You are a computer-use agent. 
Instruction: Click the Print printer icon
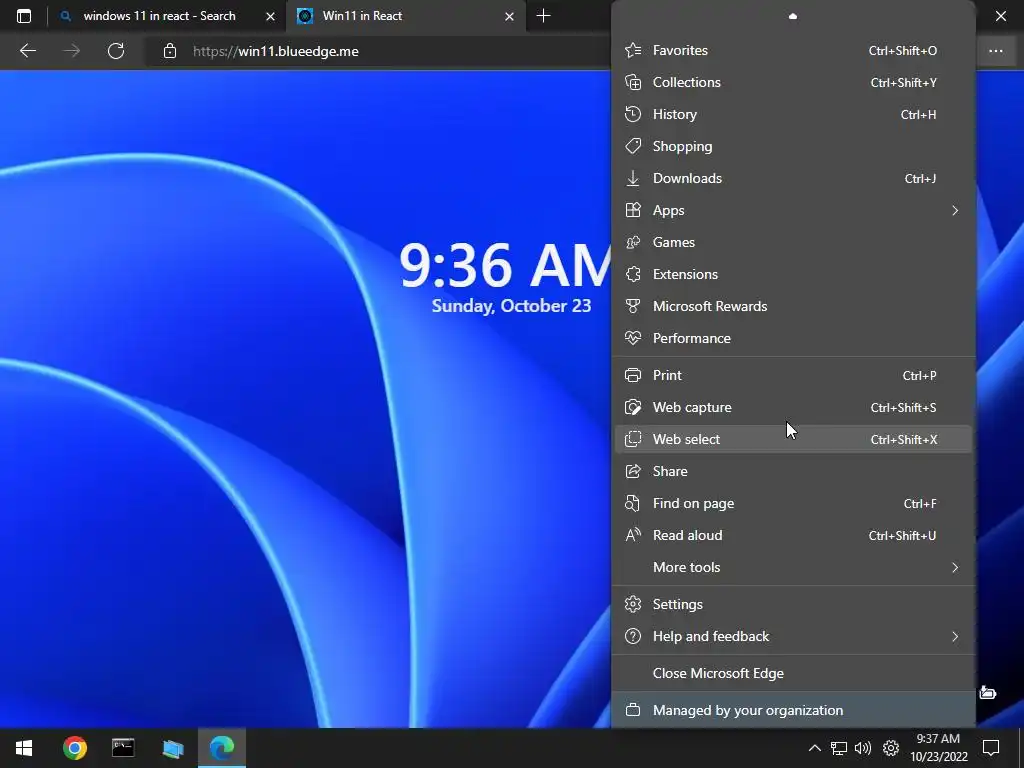(633, 376)
